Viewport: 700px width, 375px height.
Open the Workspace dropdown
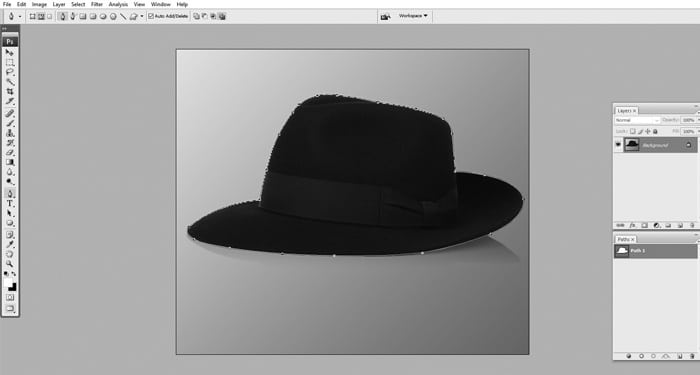coord(413,16)
